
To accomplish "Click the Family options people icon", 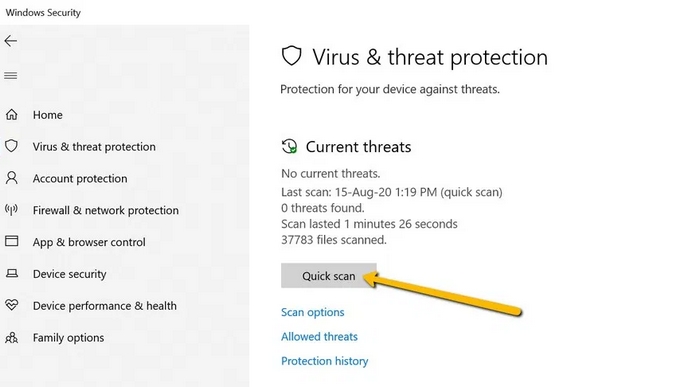I will (12, 337).
